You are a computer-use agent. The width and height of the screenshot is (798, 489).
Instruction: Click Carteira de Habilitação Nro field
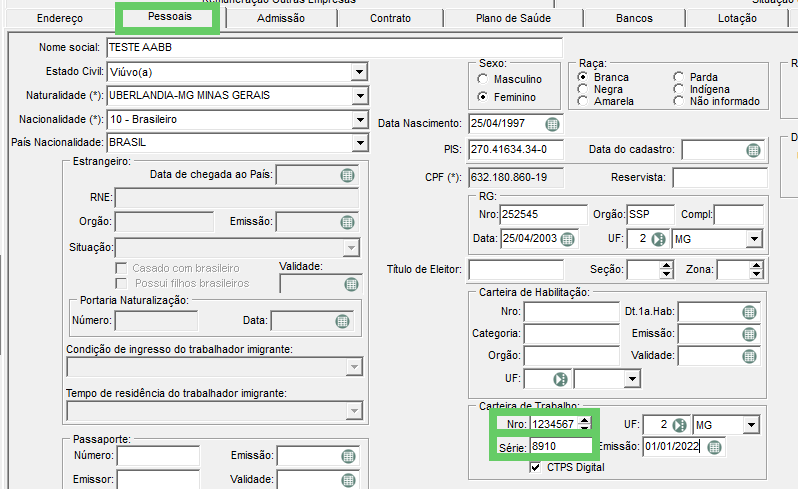[x=572, y=312]
